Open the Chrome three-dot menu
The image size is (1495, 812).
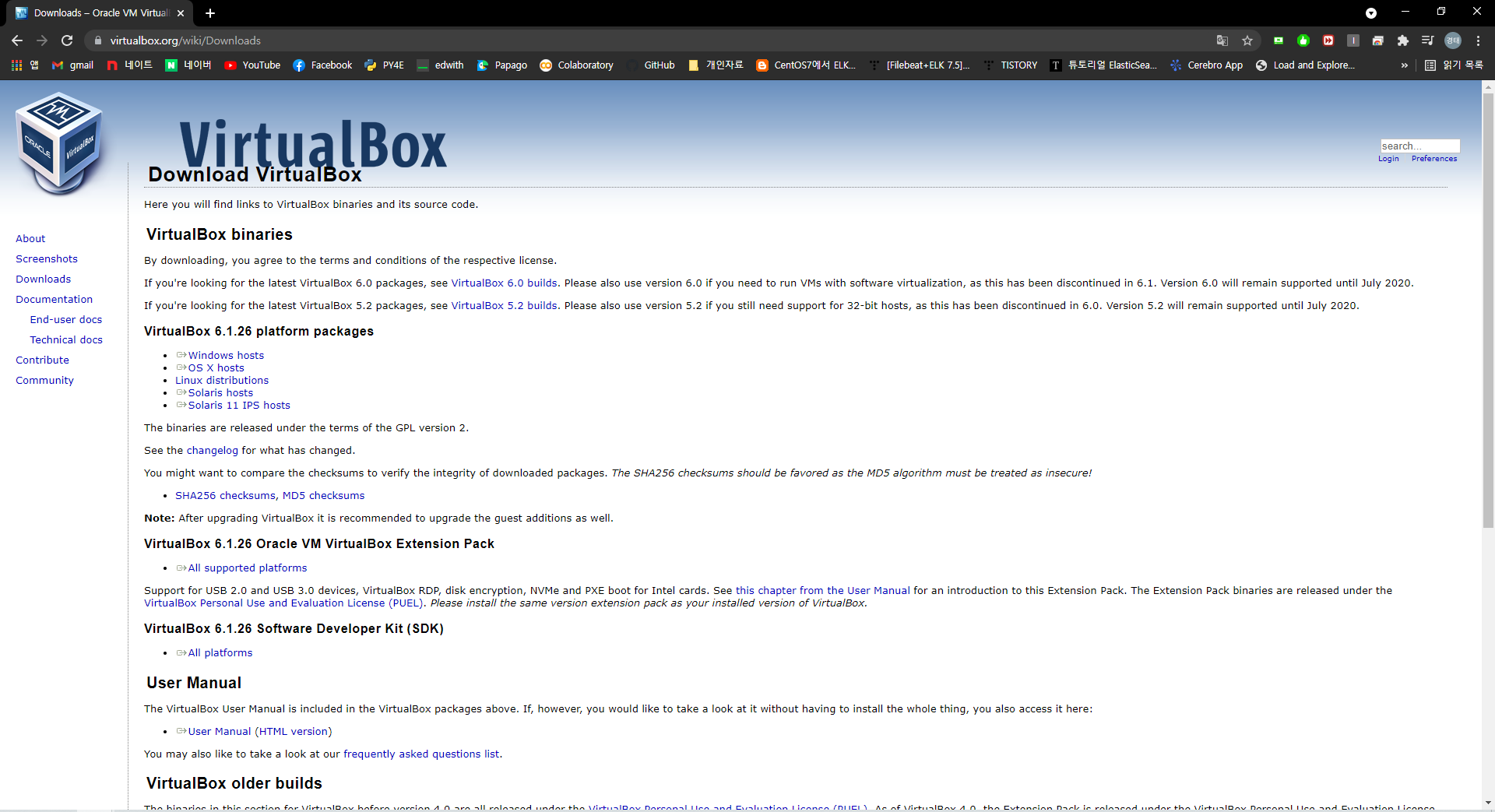(x=1478, y=40)
